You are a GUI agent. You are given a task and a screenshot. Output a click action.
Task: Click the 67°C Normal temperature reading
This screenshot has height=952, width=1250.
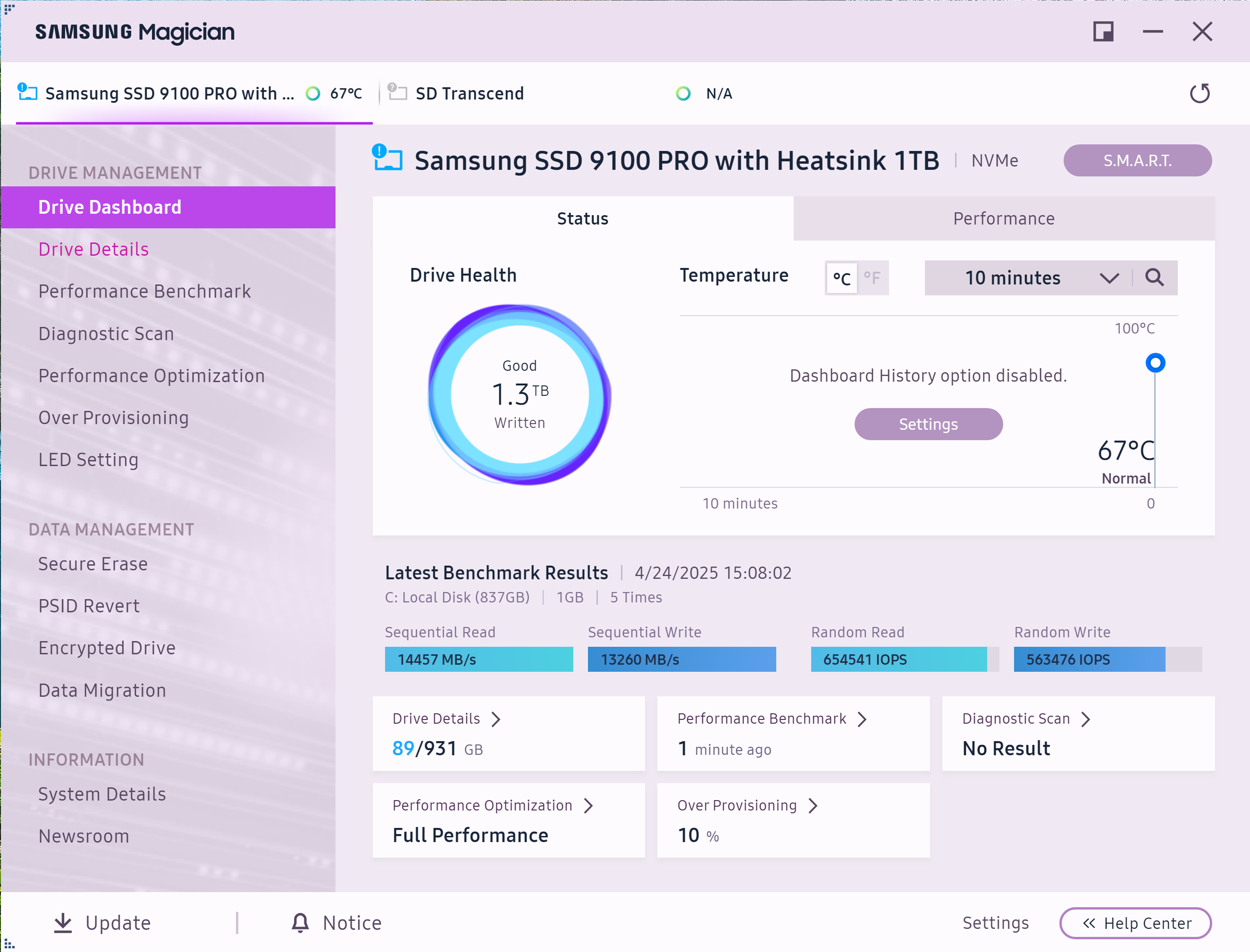1125,461
